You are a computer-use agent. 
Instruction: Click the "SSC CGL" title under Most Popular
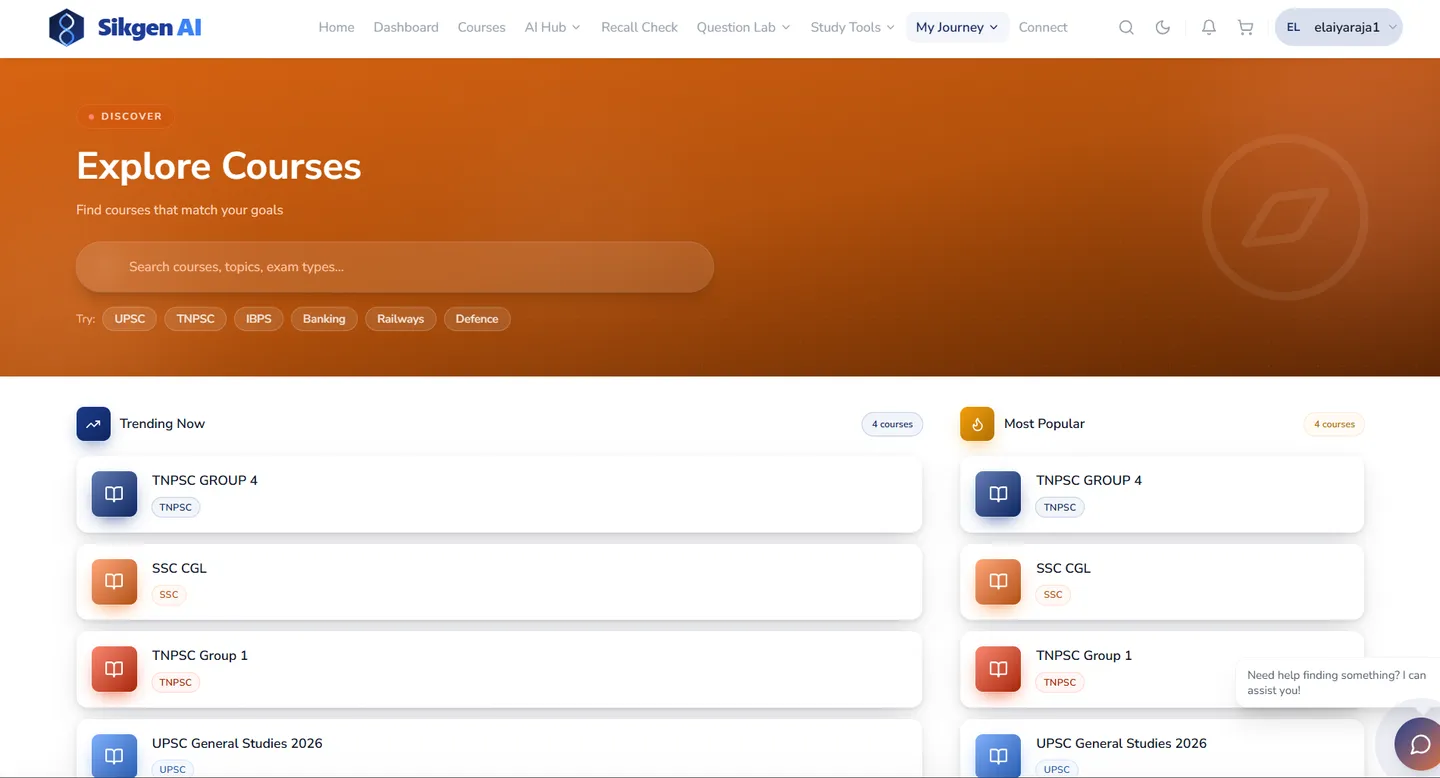(1063, 568)
